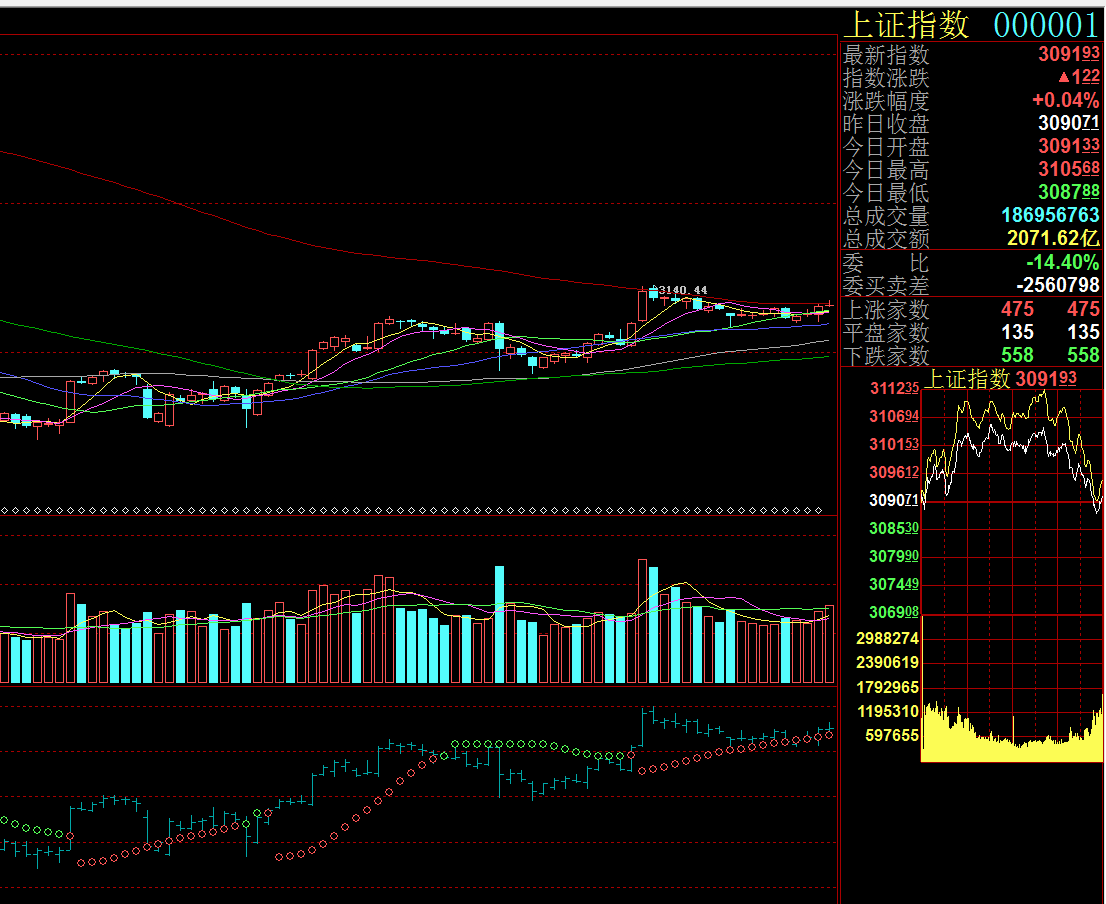This screenshot has width=1106, height=904.
Task: Click the last candlestick on the K-line chart
Action: (830, 305)
